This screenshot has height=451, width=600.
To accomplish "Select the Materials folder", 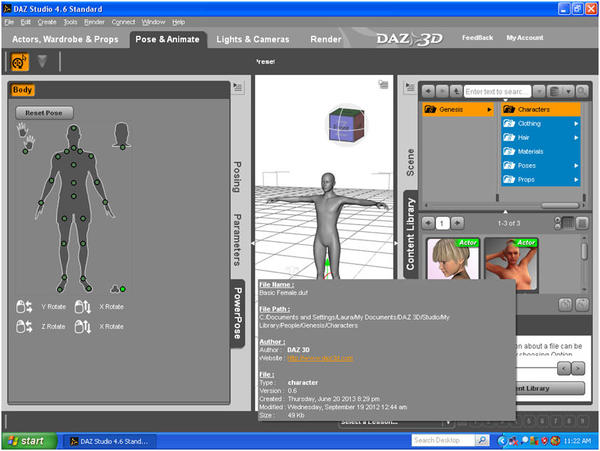I will coord(541,151).
